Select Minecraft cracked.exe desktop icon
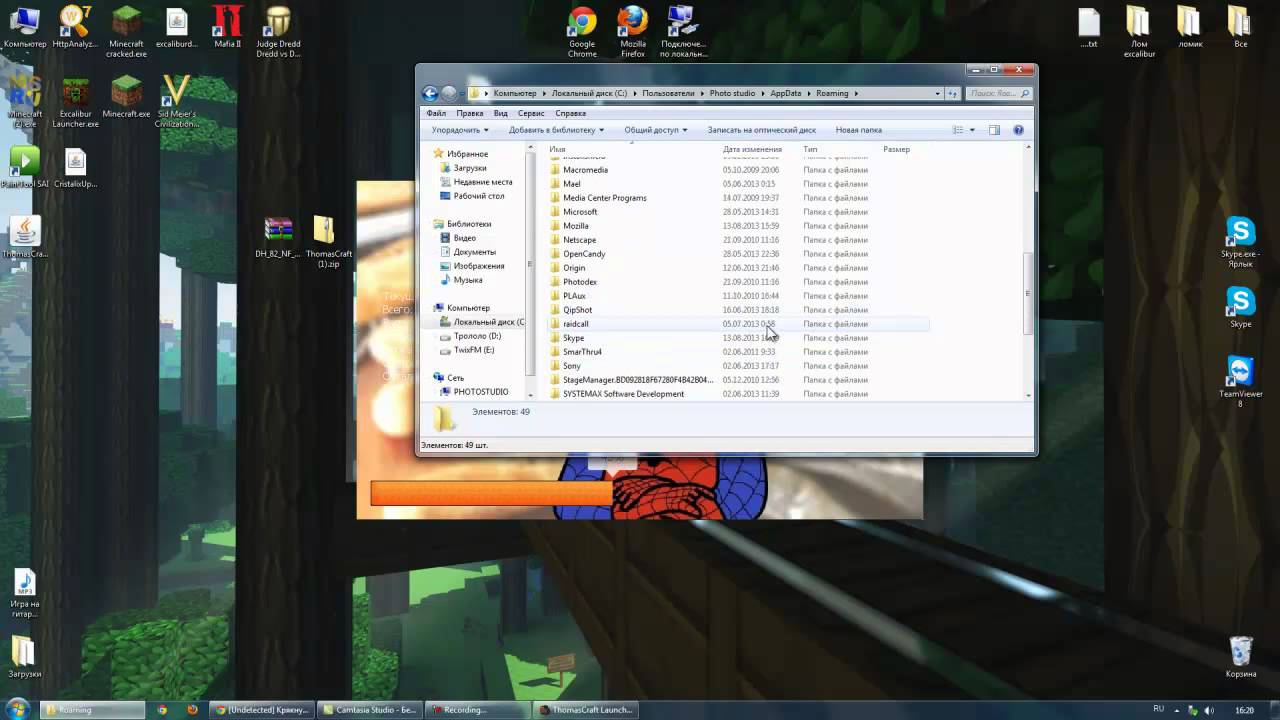The height and width of the screenshot is (720, 1280). coord(126,32)
